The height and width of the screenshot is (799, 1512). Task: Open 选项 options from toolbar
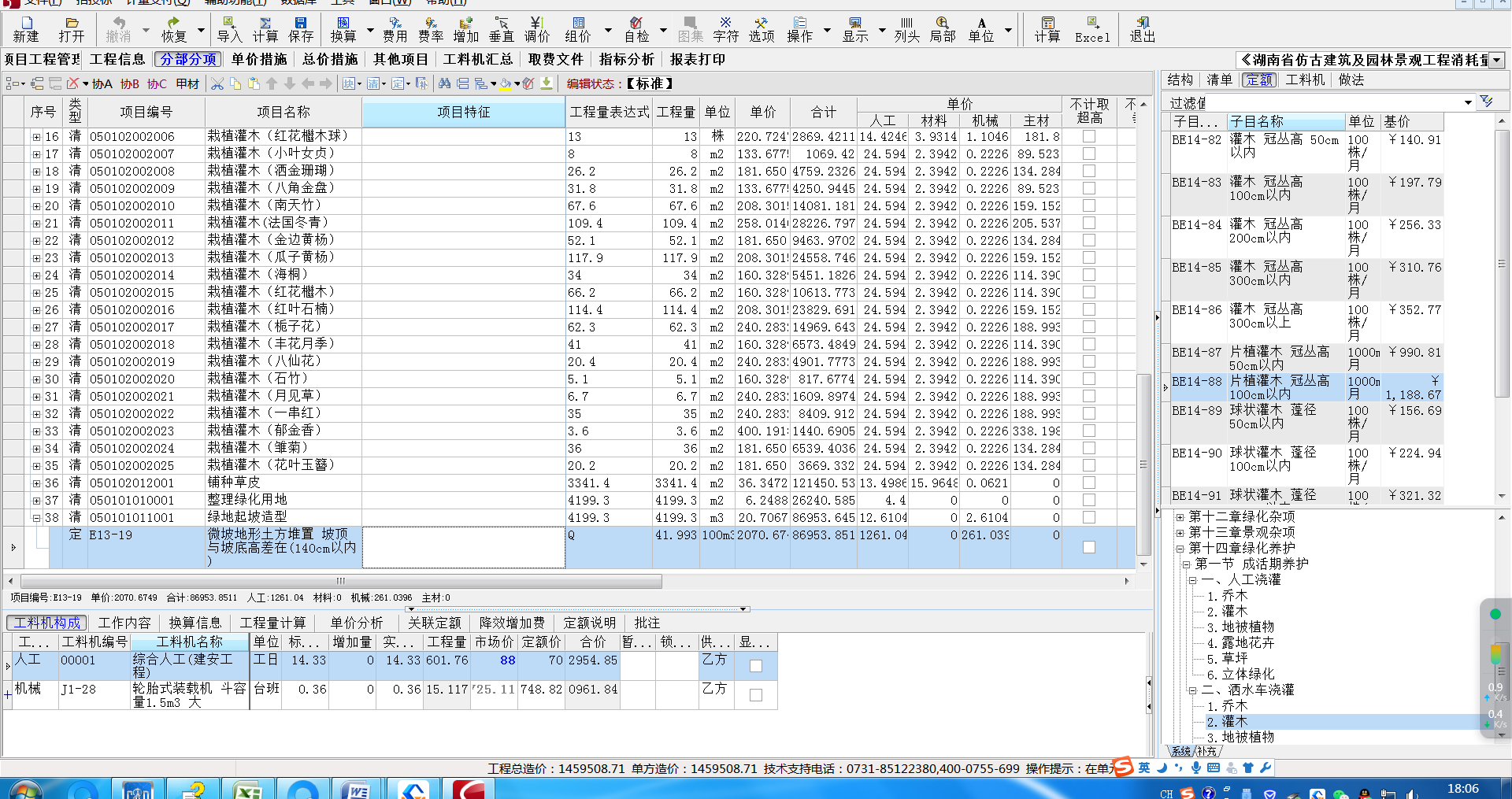coord(762,29)
